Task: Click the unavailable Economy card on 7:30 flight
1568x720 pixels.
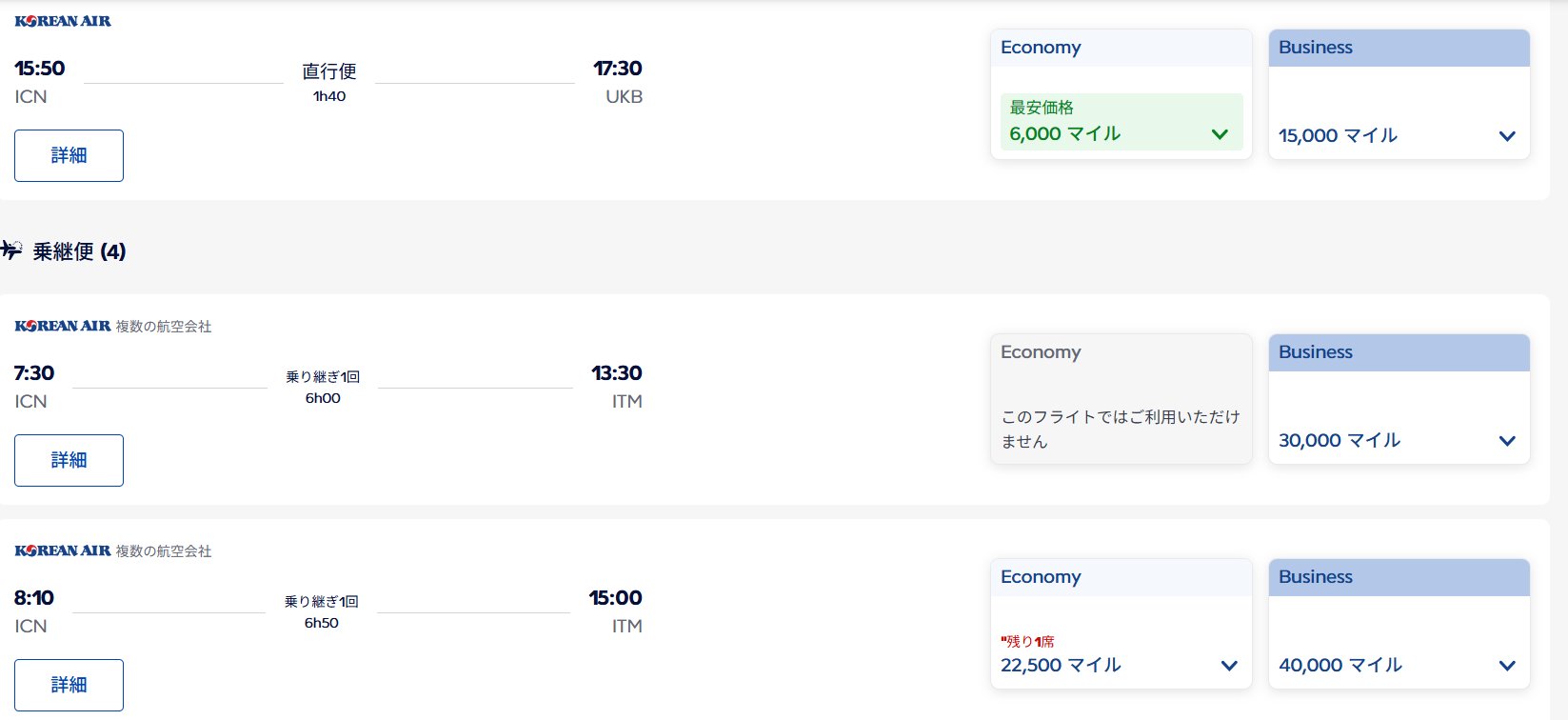Action: click(x=1121, y=399)
